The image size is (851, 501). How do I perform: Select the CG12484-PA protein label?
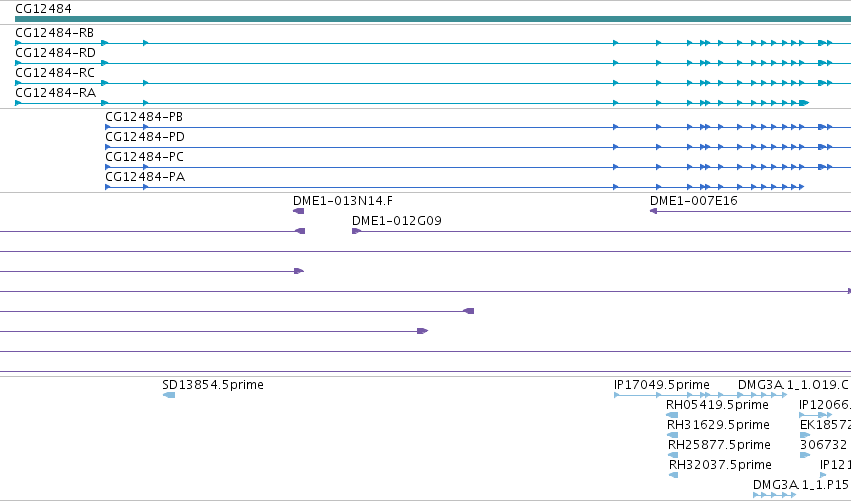point(145,177)
